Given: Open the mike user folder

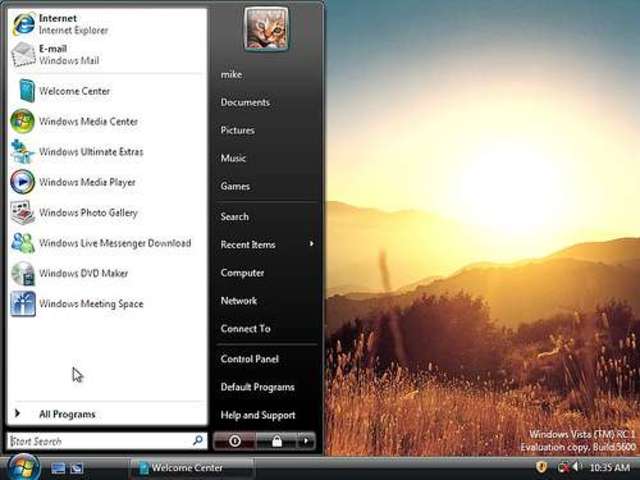Looking at the screenshot, I should coord(231,74).
